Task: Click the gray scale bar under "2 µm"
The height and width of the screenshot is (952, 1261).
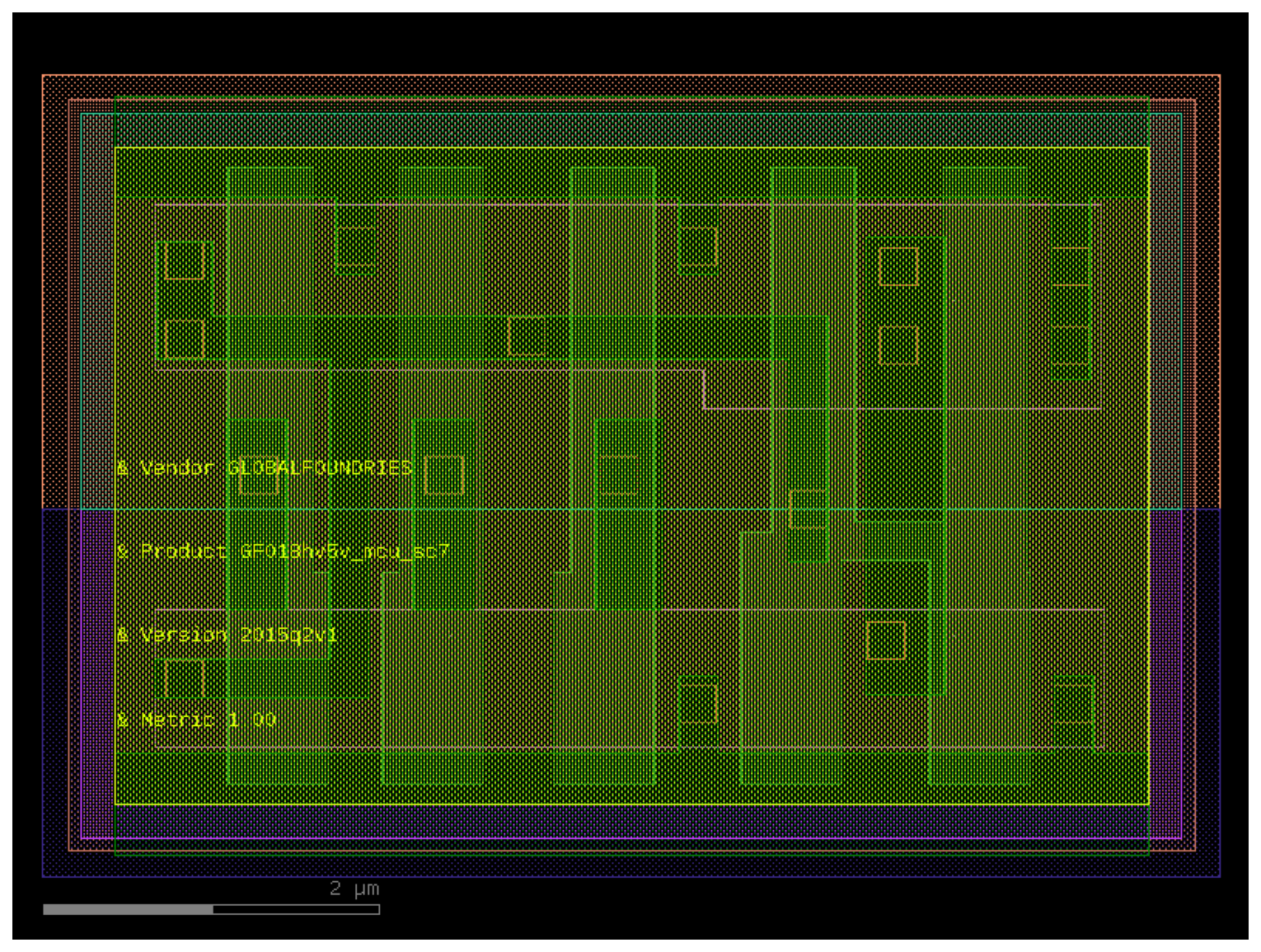Action: point(211,909)
